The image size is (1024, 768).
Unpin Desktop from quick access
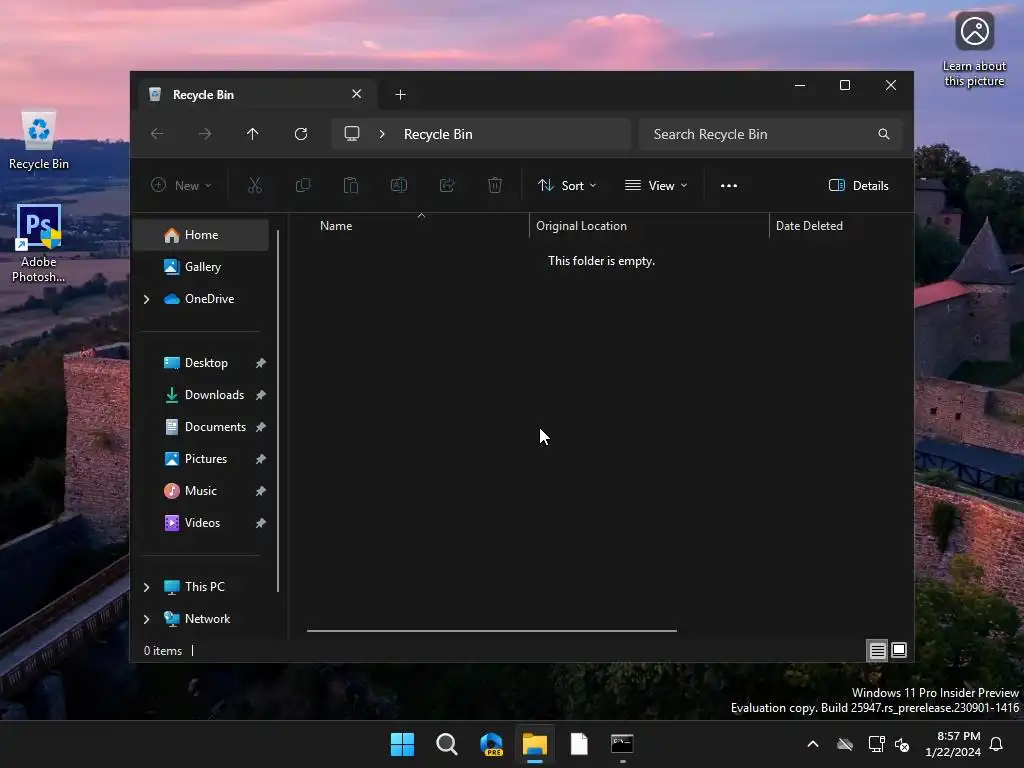261,363
